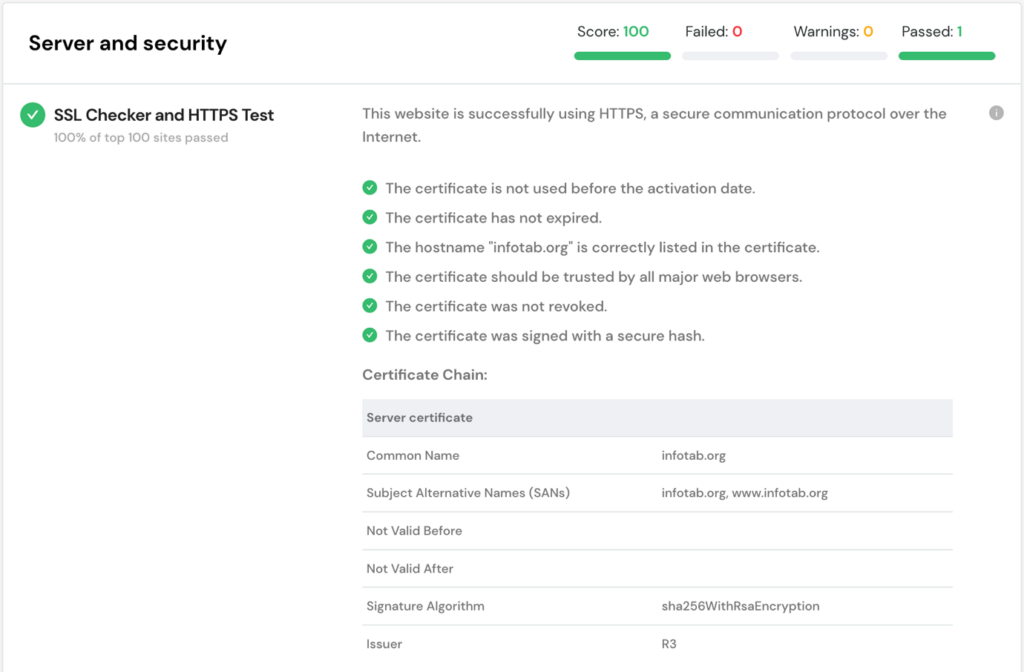Click the info icon beside the HTTPS description
This screenshot has height=672, width=1024.
[x=996, y=113]
